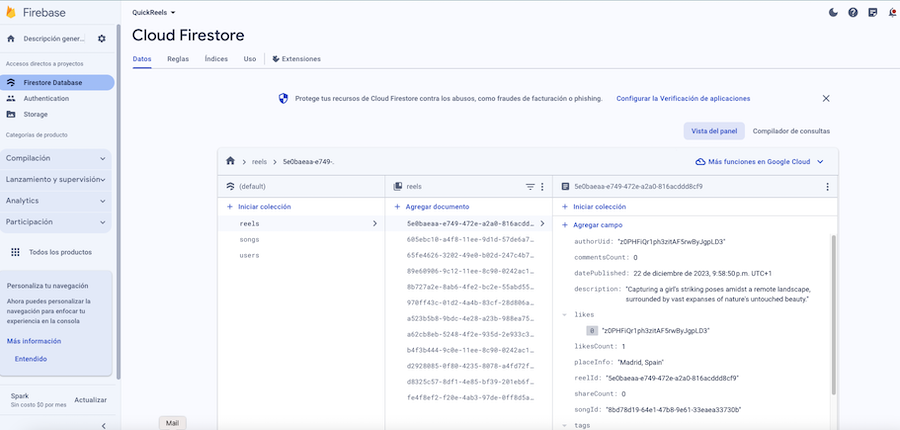Click the shield icon in the banner
Viewport: 900px width, 430px height.
click(283, 99)
